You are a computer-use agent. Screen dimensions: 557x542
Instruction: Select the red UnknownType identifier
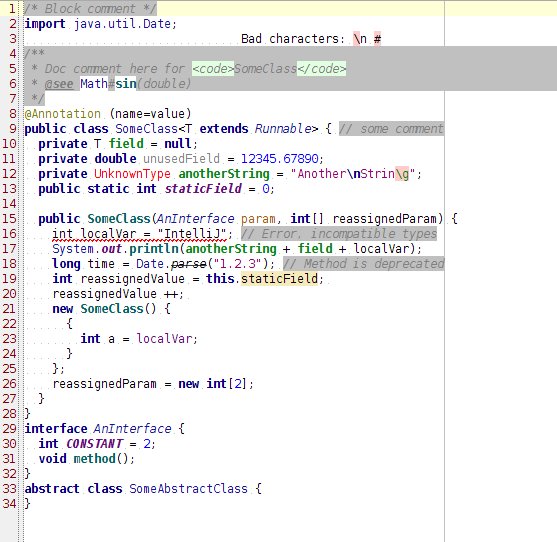click(x=132, y=174)
